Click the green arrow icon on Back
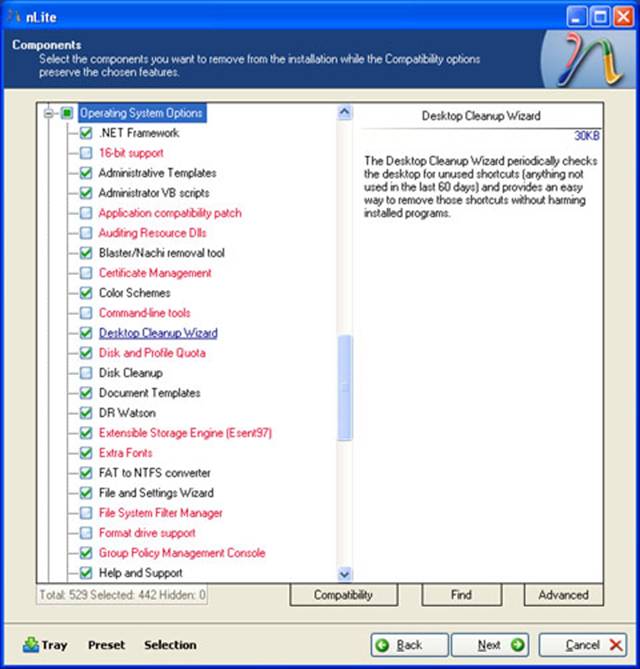Viewport: 640px width, 669px height. [x=384, y=645]
